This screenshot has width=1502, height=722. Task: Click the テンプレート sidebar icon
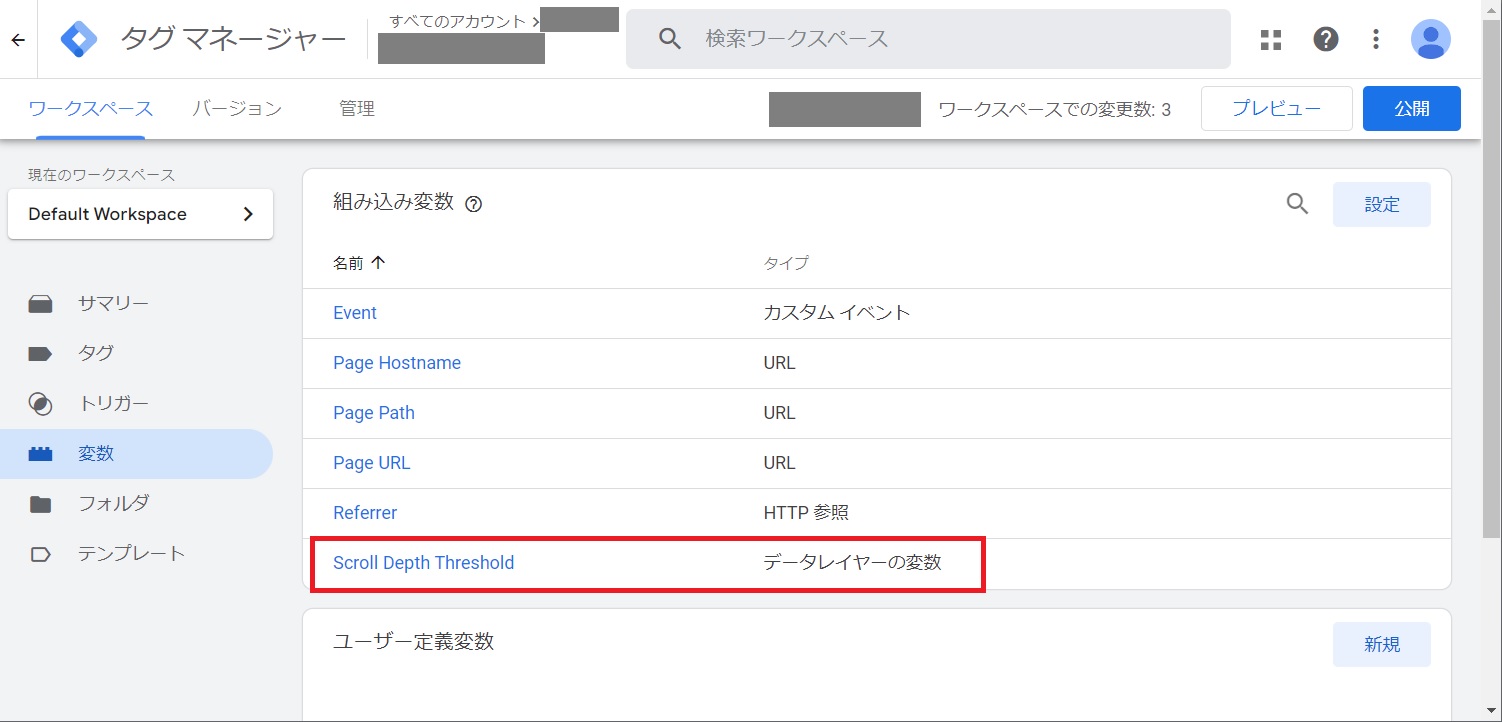click(40, 554)
